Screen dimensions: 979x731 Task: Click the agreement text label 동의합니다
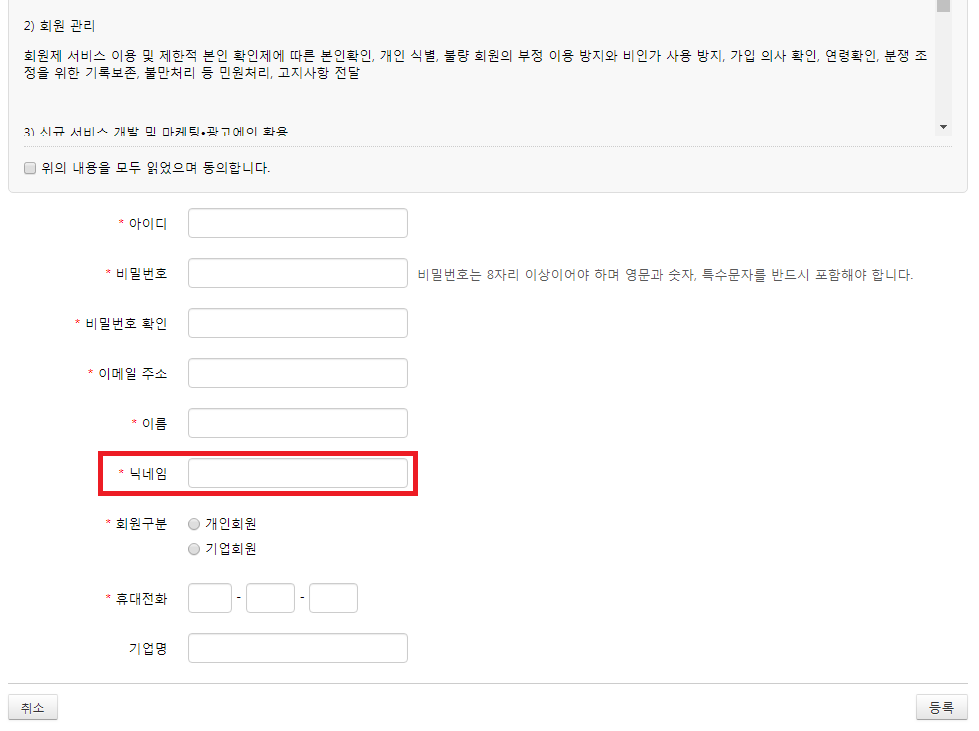[x=236, y=168]
